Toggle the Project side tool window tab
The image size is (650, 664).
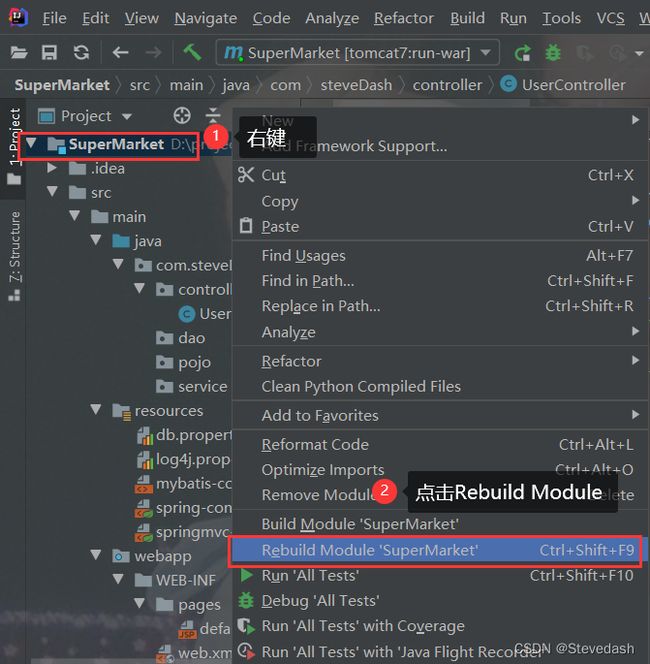(x=14, y=146)
